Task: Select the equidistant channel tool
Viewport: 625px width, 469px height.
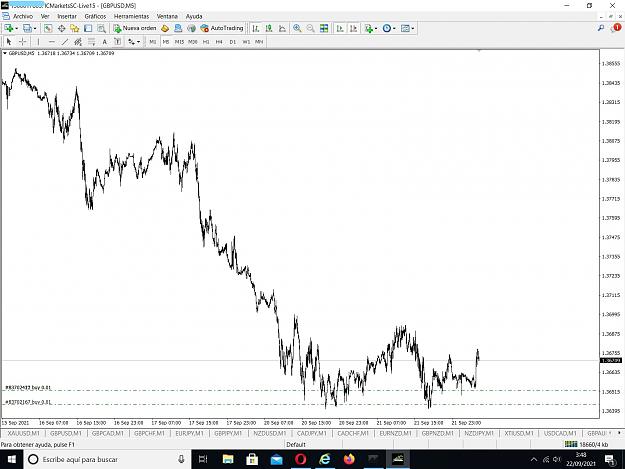Action: click(x=78, y=41)
